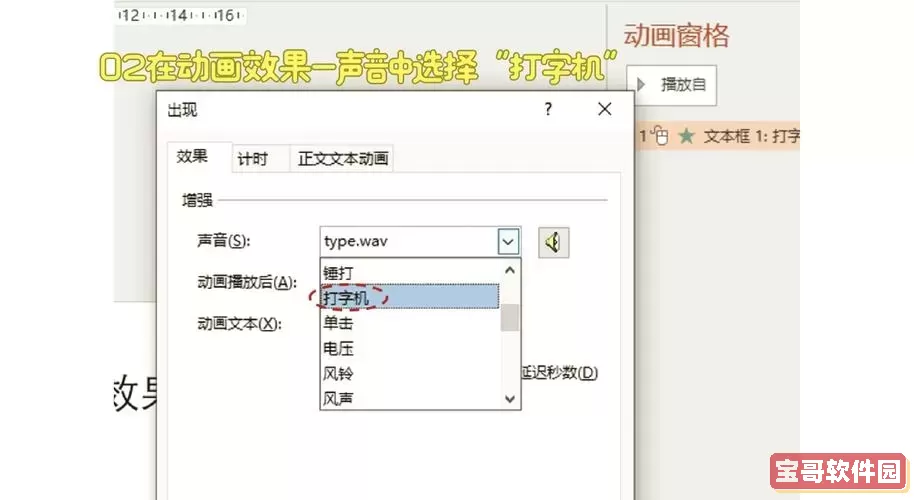This screenshot has height=500, width=914.
Task: Open the 声音 dropdown arrow
Action: click(508, 242)
